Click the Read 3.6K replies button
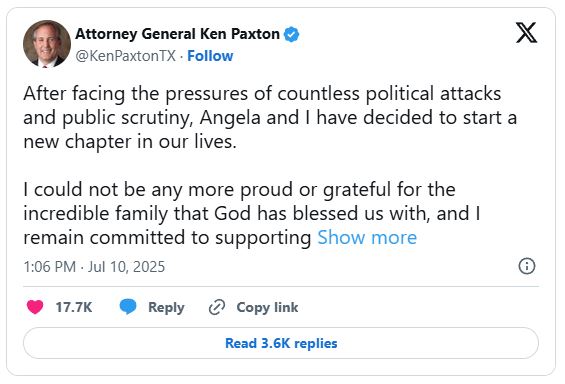This screenshot has width=565, height=384. tap(281, 343)
